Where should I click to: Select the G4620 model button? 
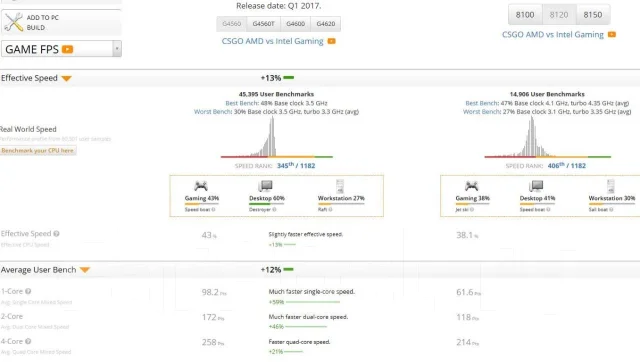[x=325, y=24]
